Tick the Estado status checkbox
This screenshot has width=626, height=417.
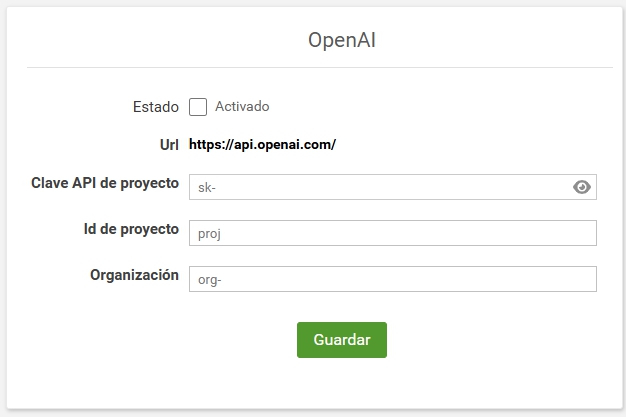coord(198,107)
